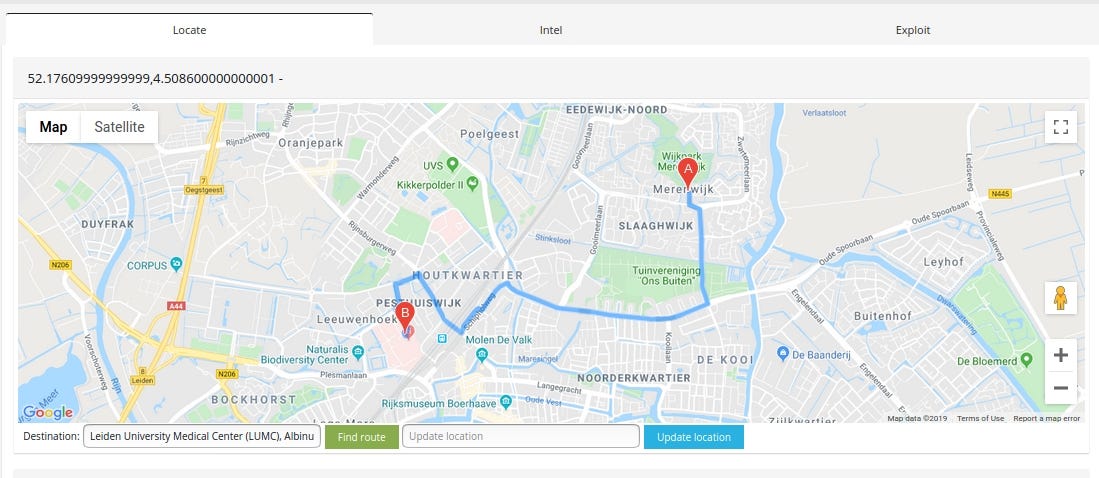Click the N445 road shield
The height and width of the screenshot is (478, 1099).
click(1000, 193)
